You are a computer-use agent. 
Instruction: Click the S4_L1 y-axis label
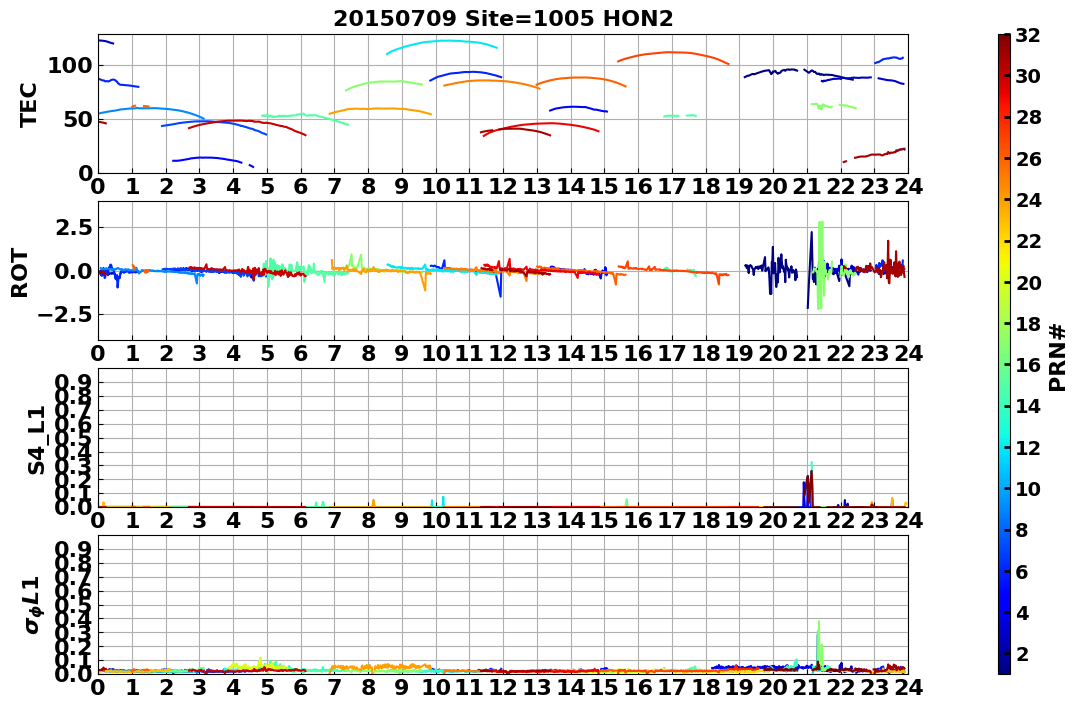tap(36, 440)
